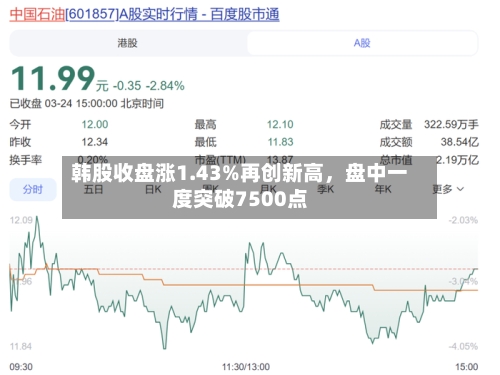The height and width of the screenshot is (375, 500).
Task: Select the 年K chart tab
Action: [x=383, y=189]
